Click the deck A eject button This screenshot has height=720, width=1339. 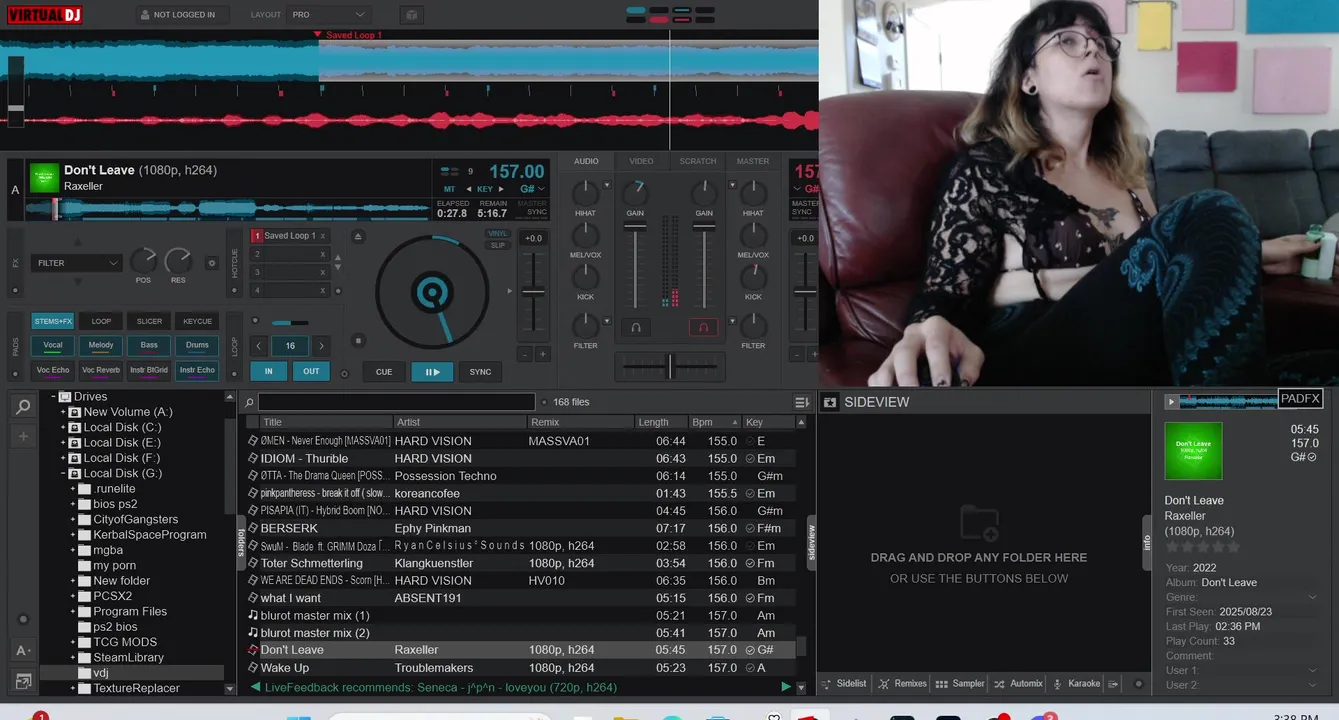pos(359,236)
